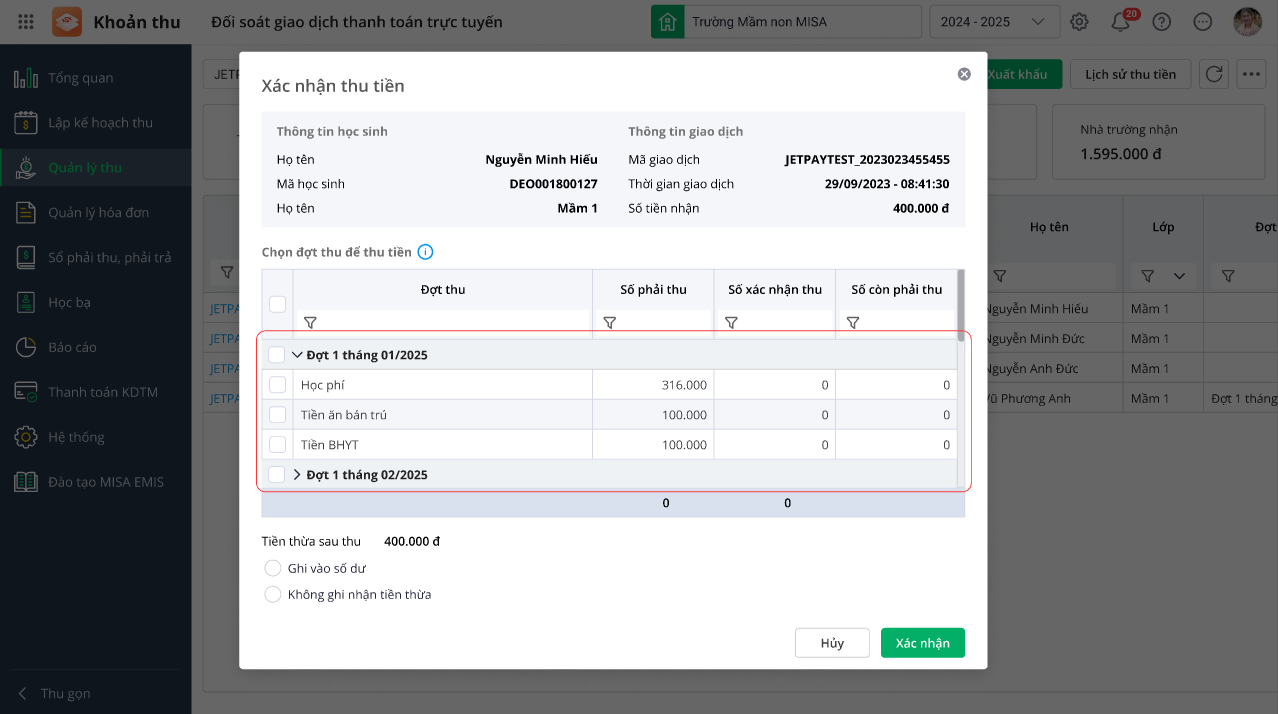Click the refresh icon in toolbar
This screenshot has width=1278, height=714.
pos(1214,74)
